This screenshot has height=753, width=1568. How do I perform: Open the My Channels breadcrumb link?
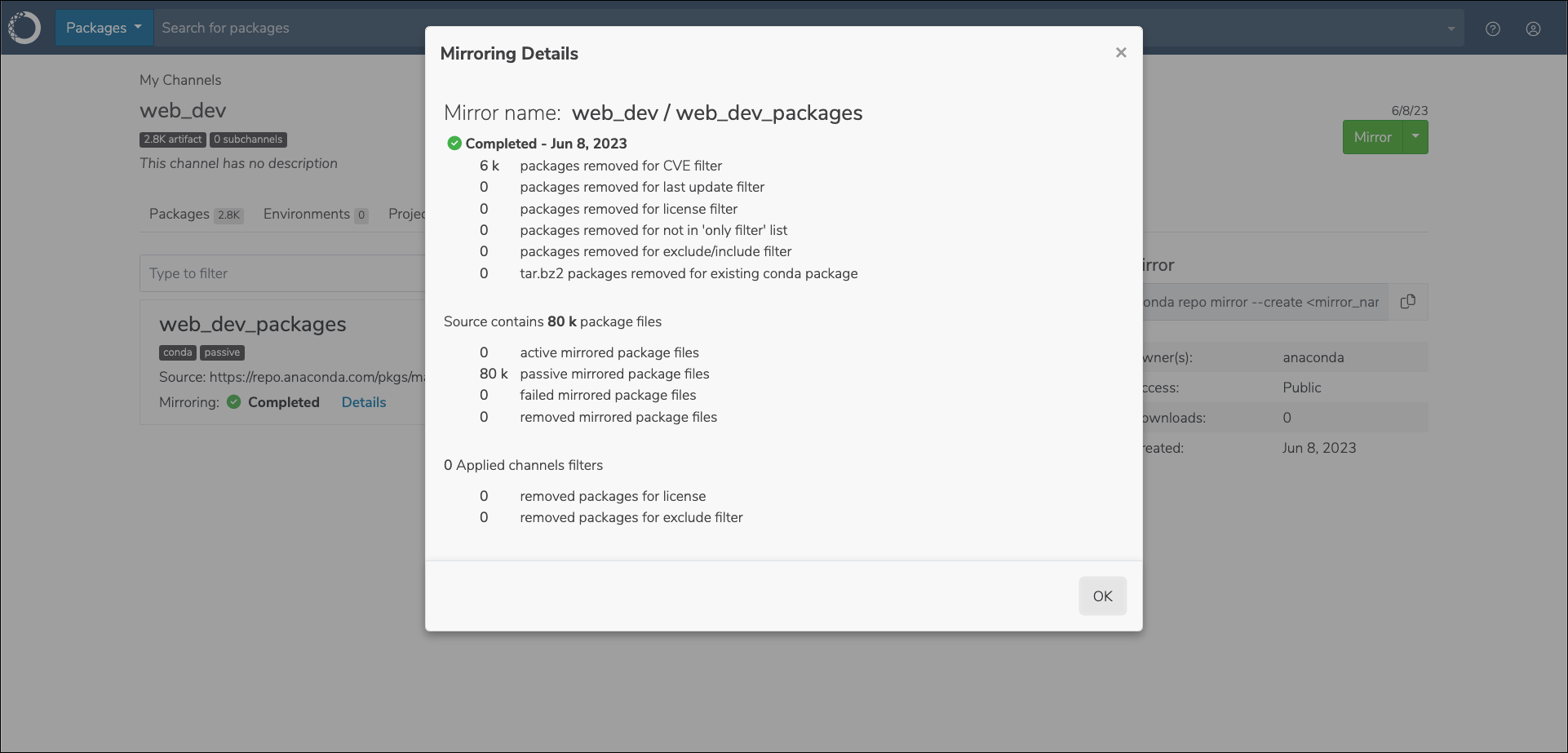[x=180, y=80]
